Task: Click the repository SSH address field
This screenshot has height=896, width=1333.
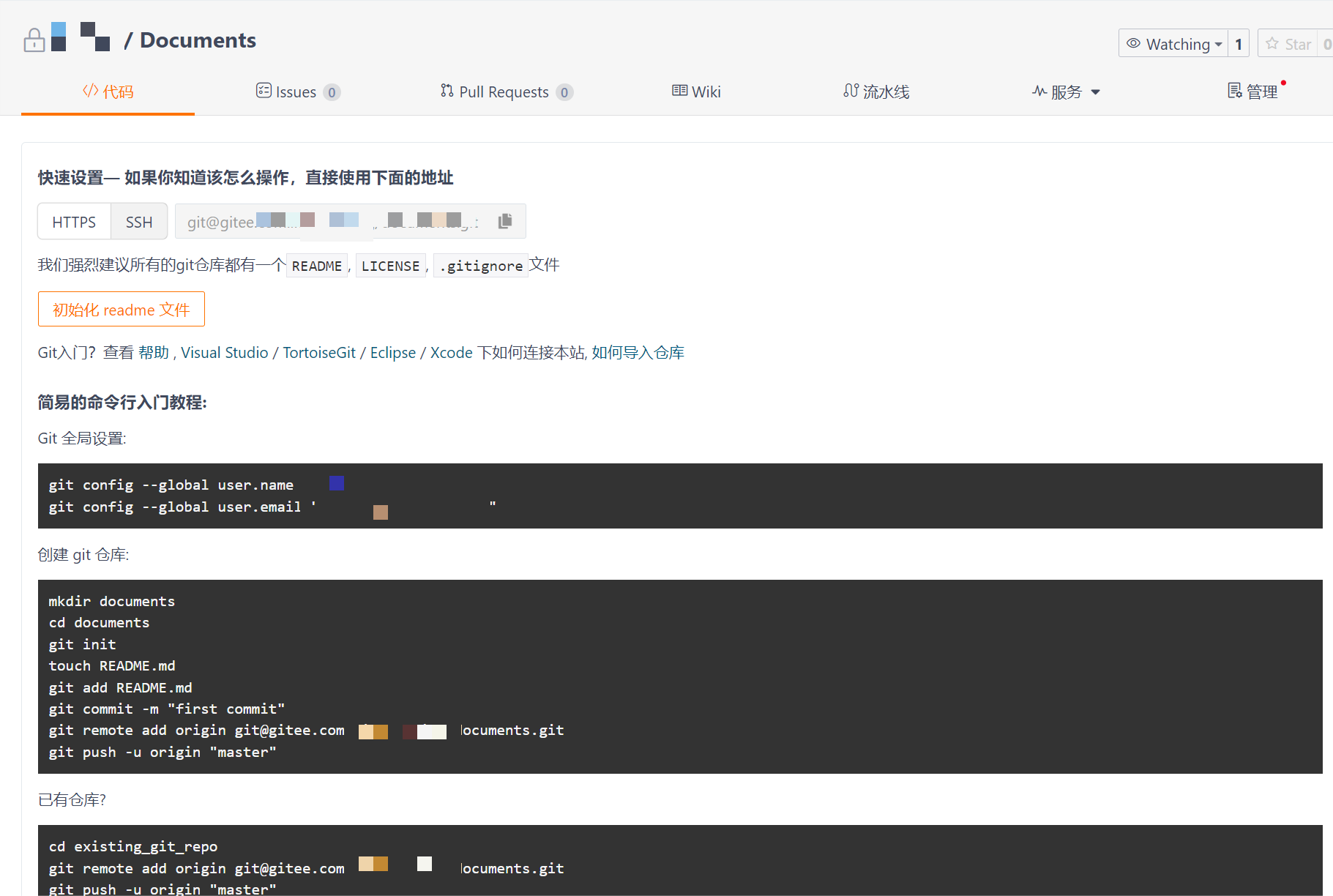Action: click(351, 221)
